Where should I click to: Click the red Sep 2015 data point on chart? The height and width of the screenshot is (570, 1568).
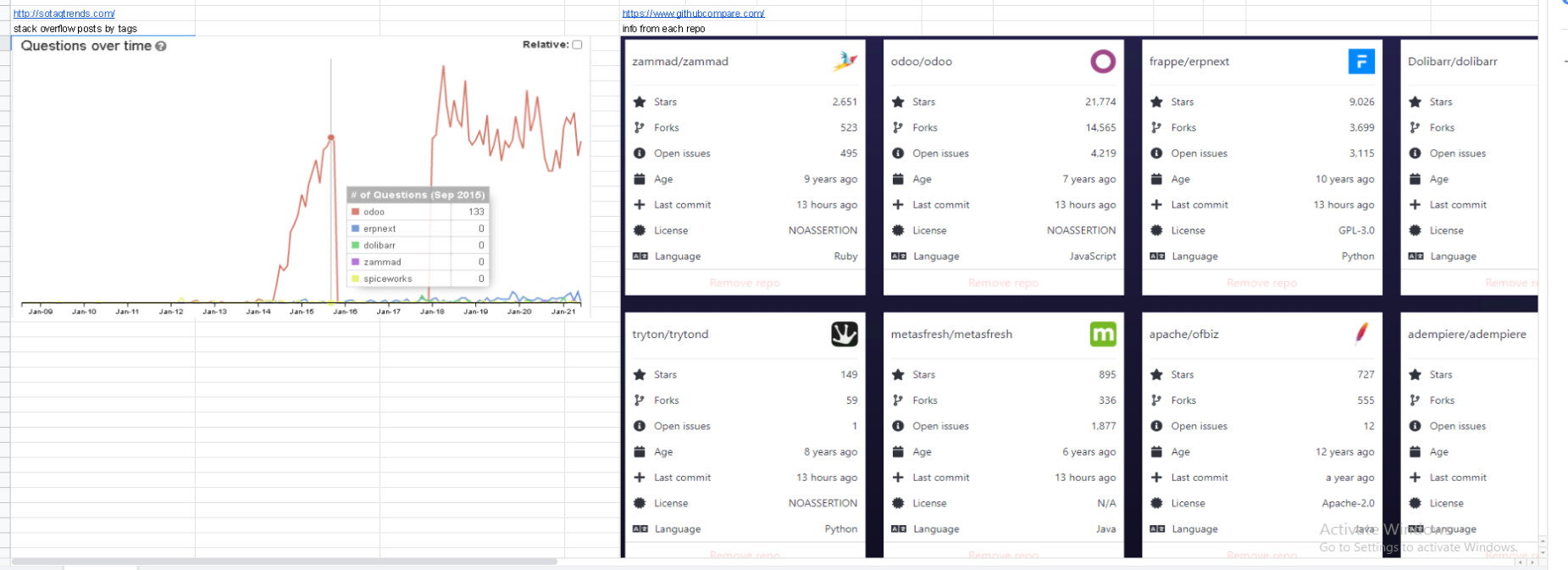[331, 137]
